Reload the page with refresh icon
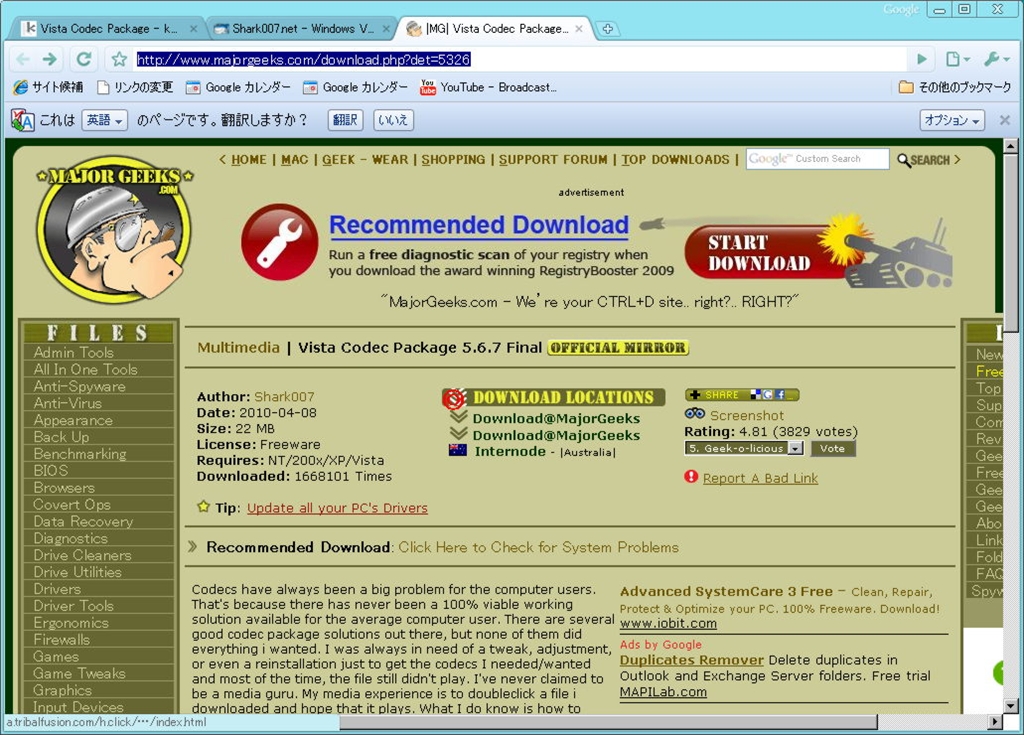The image size is (1024, 735). [x=84, y=59]
